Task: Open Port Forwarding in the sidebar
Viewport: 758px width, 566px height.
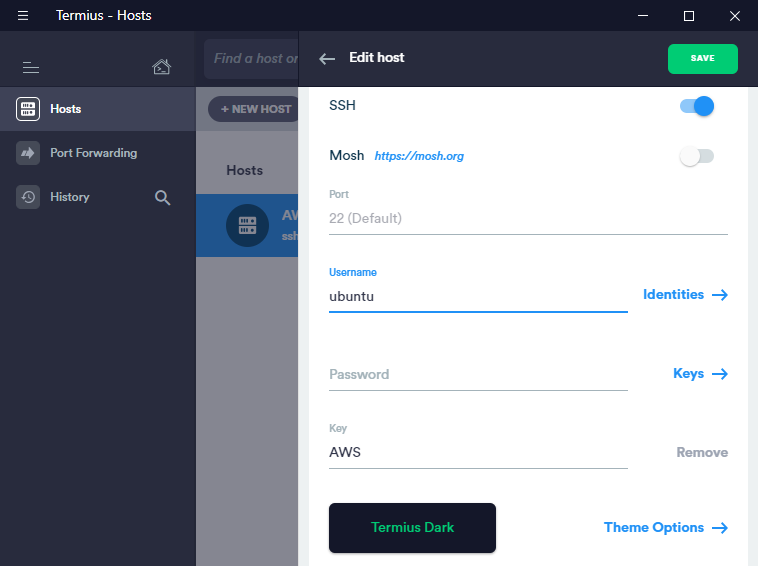Action: [98, 153]
